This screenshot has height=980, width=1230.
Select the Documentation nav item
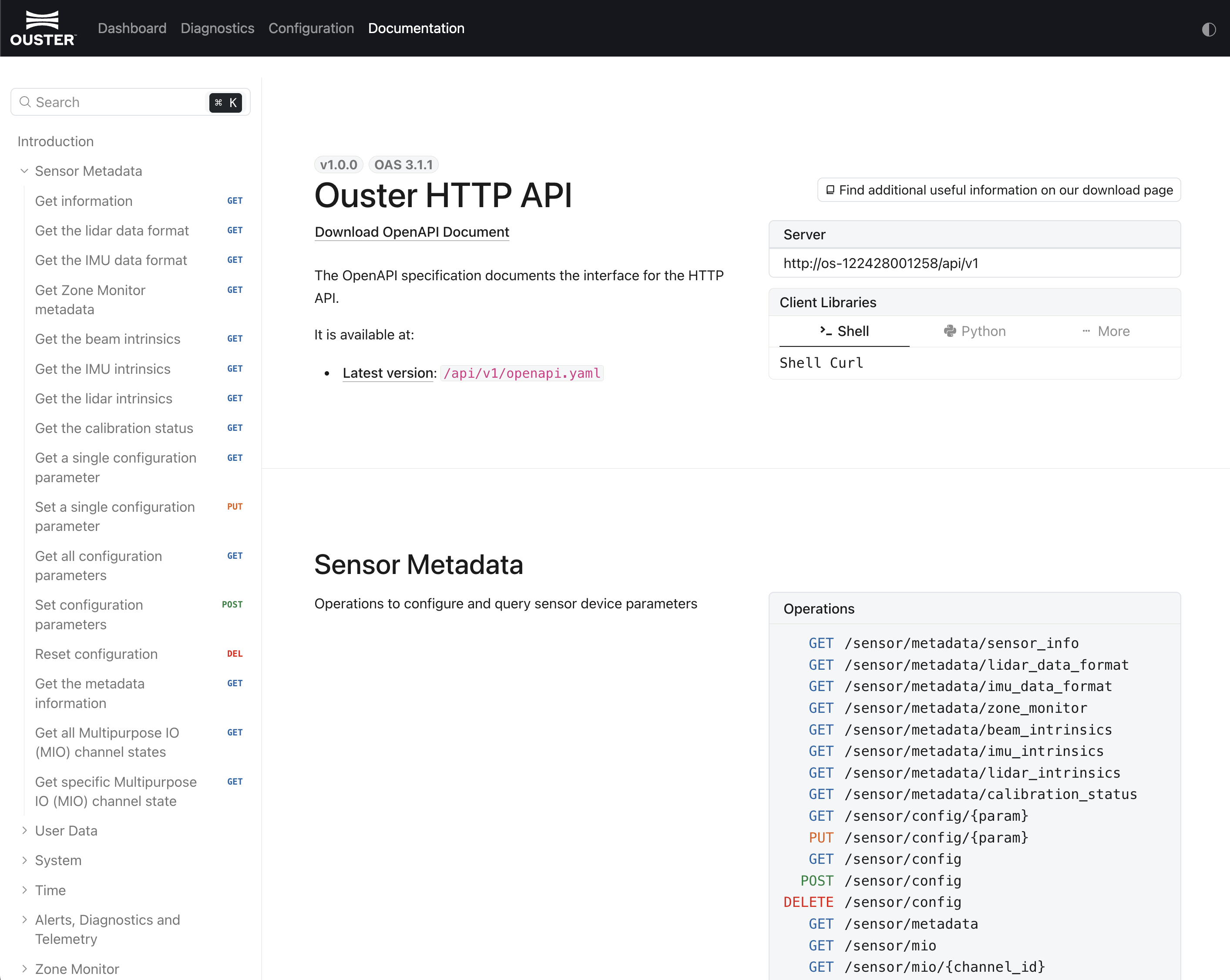click(x=416, y=29)
